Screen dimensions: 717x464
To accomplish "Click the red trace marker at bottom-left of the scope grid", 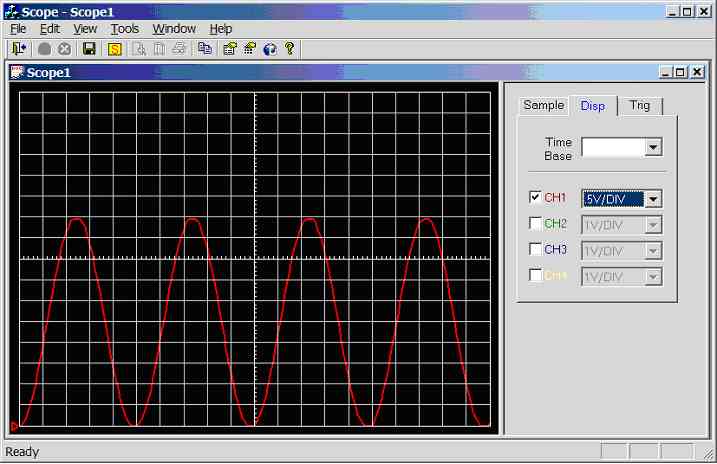I will click(14, 427).
